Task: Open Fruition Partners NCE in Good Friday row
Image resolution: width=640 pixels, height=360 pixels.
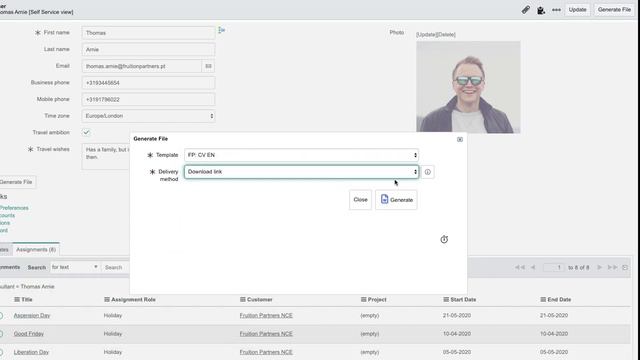Action: tap(266, 334)
